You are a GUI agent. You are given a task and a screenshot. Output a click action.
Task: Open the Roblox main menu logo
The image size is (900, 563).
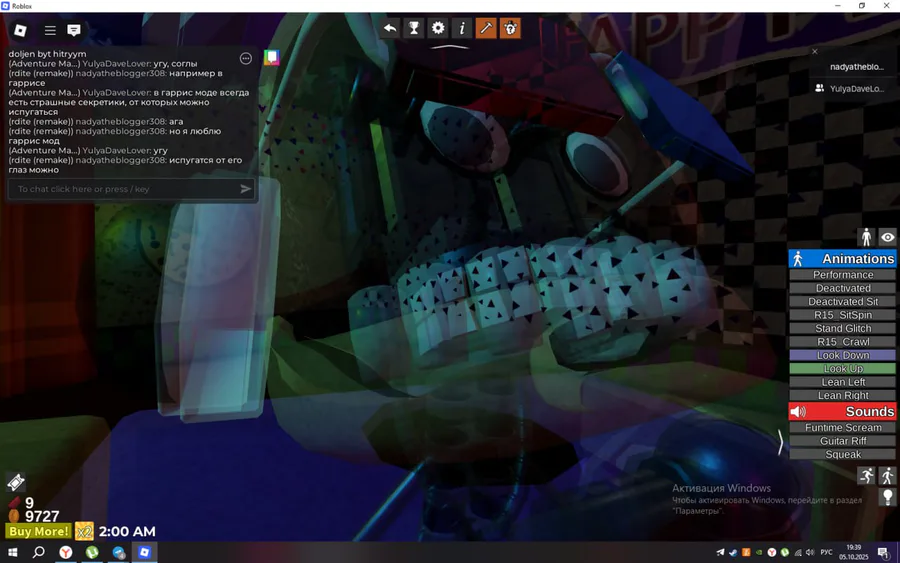point(20,30)
